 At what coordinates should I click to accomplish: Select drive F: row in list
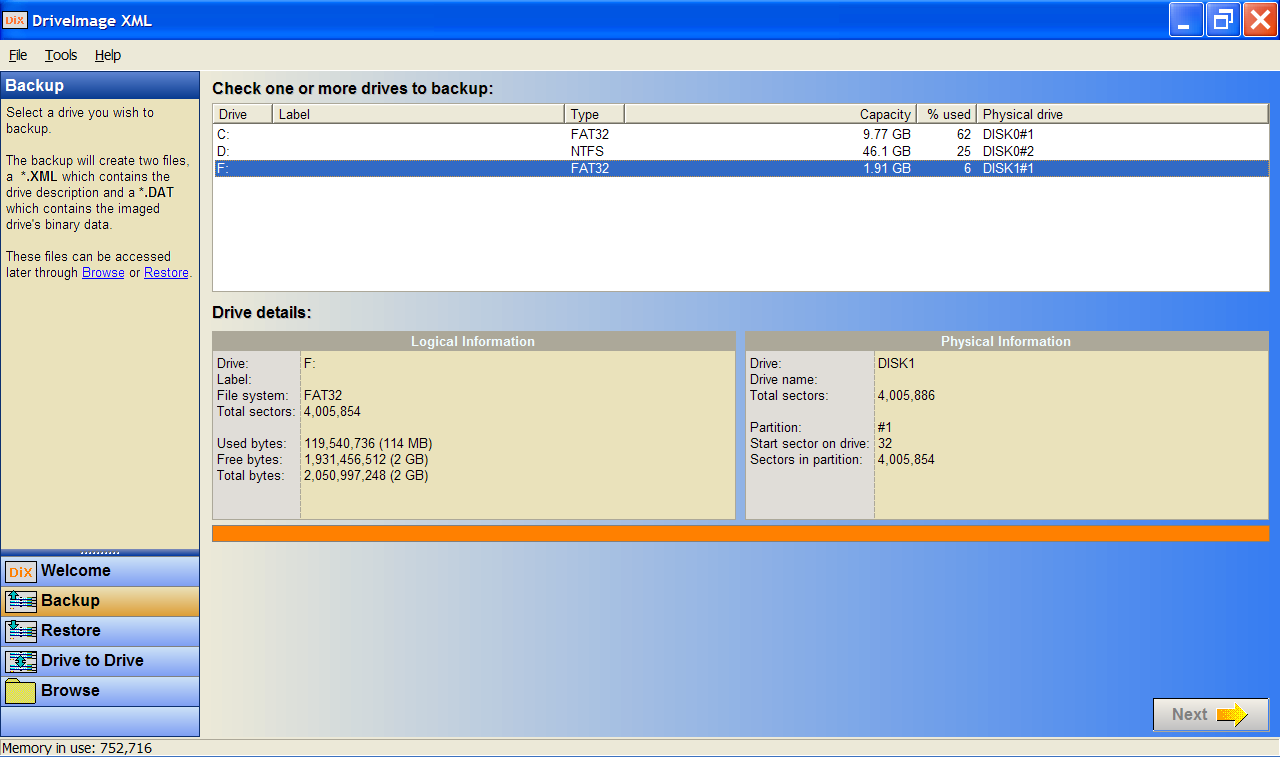(740, 168)
